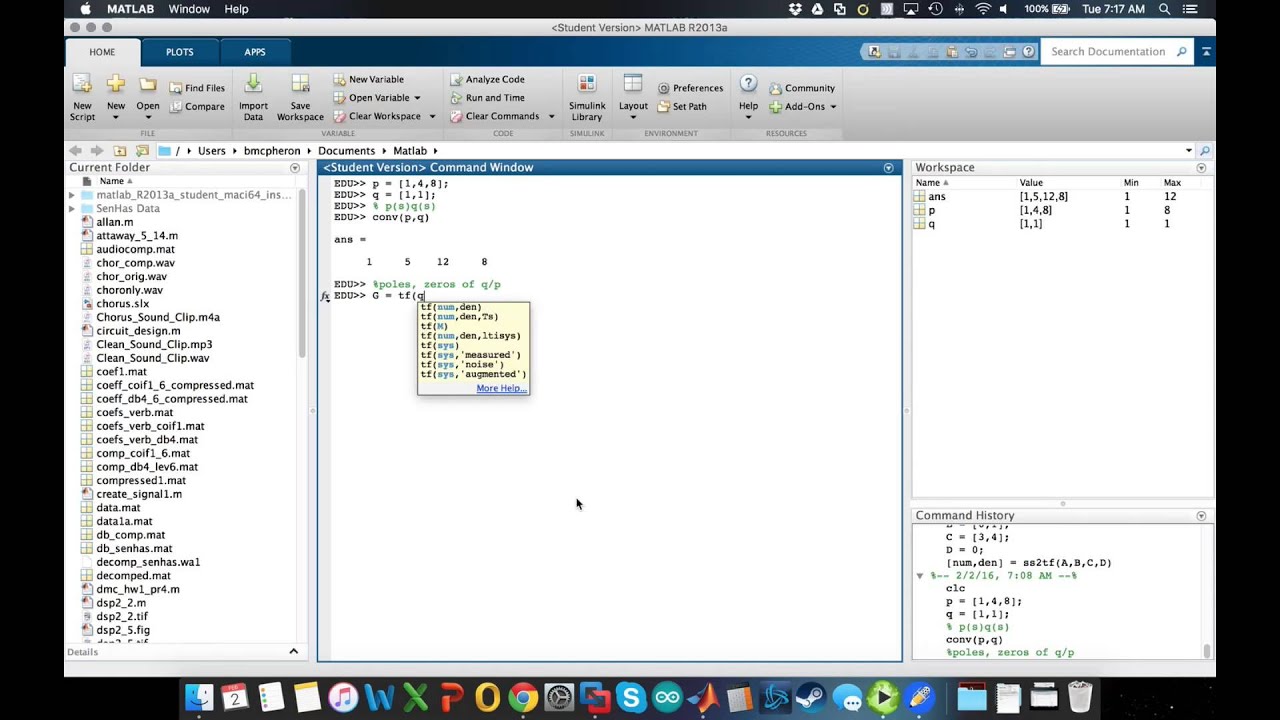1280x720 pixels.
Task: Run the Analyze Code tool
Action: click(x=487, y=79)
